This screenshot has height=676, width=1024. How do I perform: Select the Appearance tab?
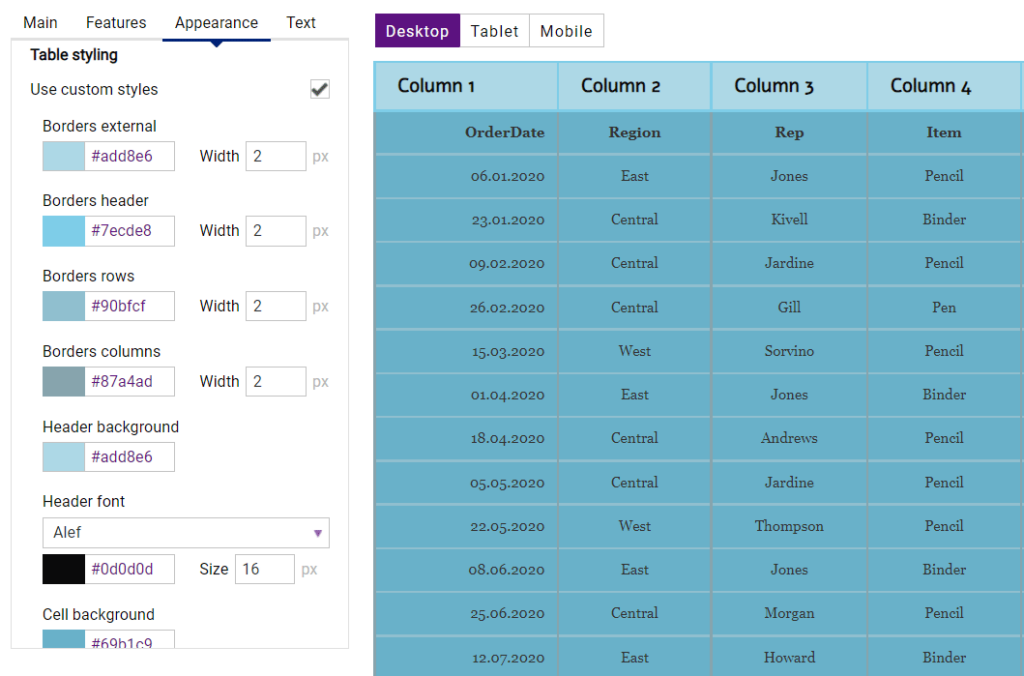coord(216,22)
